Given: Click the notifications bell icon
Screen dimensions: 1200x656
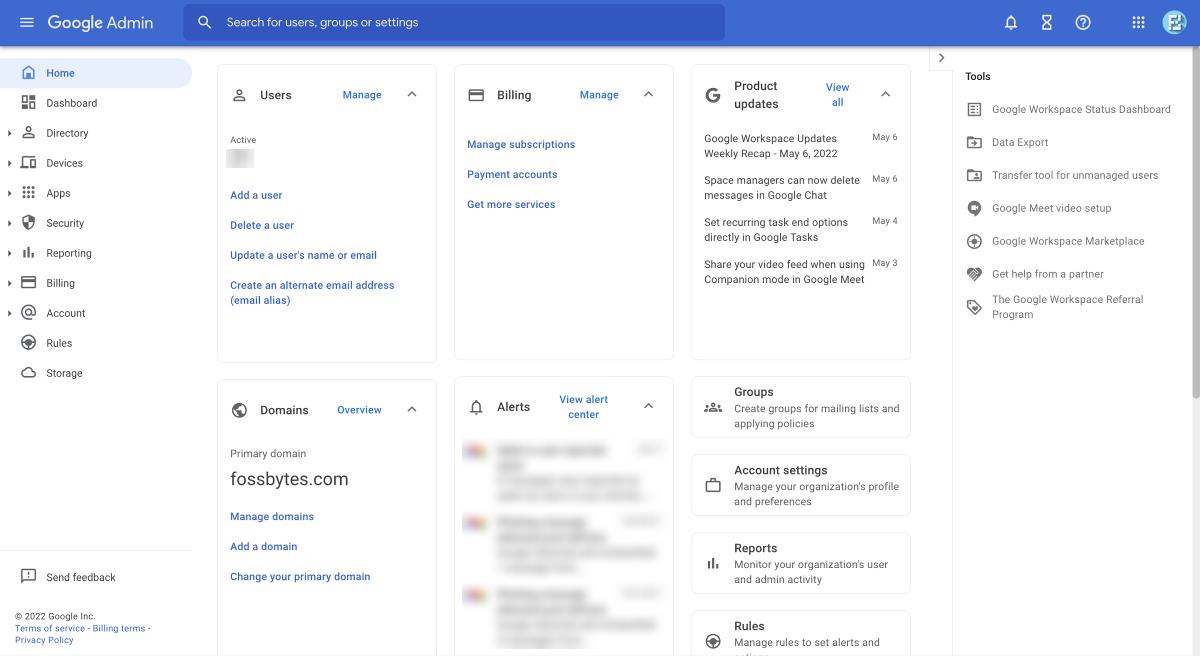Looking at the screenshot, I should point(1010,22).
